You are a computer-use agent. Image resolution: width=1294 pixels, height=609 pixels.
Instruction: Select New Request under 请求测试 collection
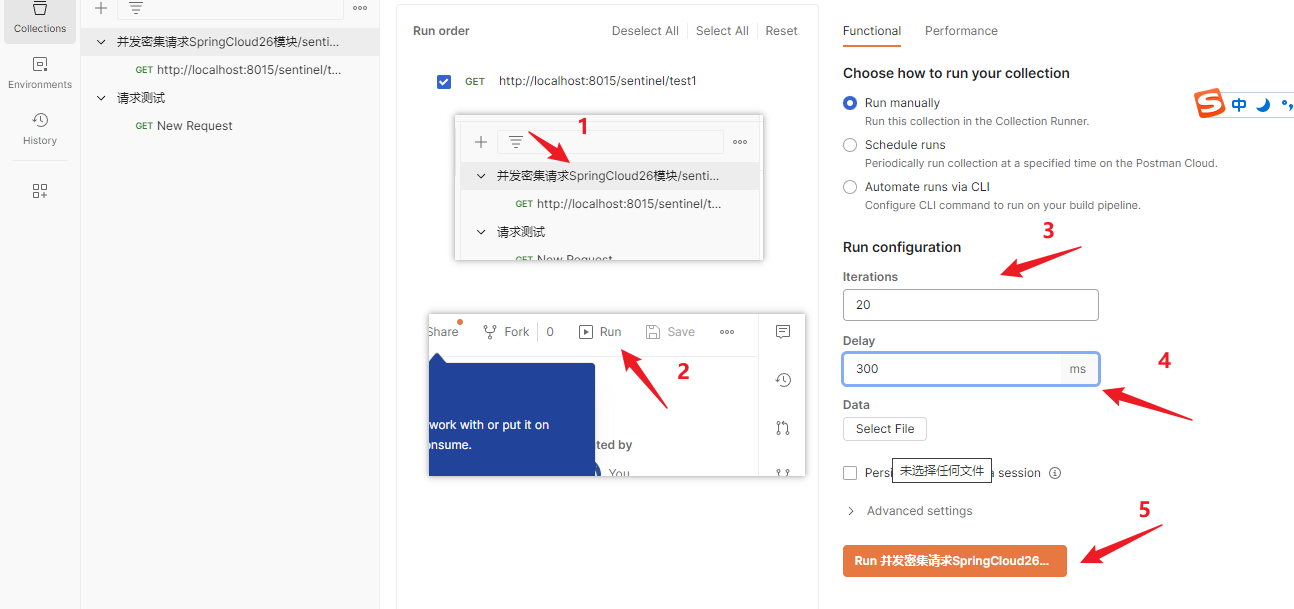pyautogui.click(x=194, y=126)
